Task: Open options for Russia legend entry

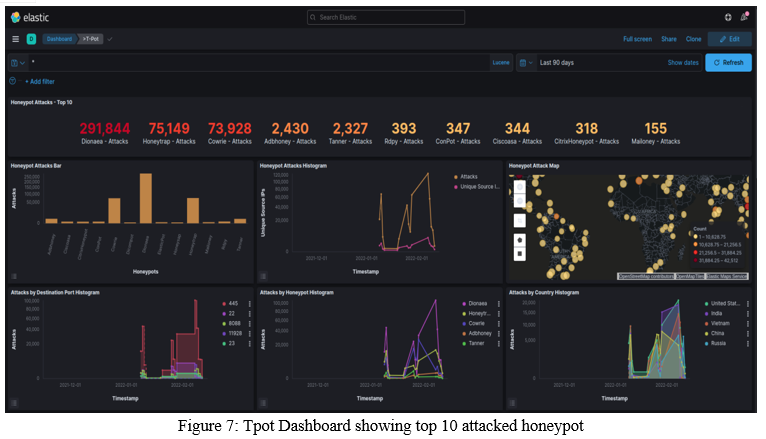Action: (x=748, y=344)
